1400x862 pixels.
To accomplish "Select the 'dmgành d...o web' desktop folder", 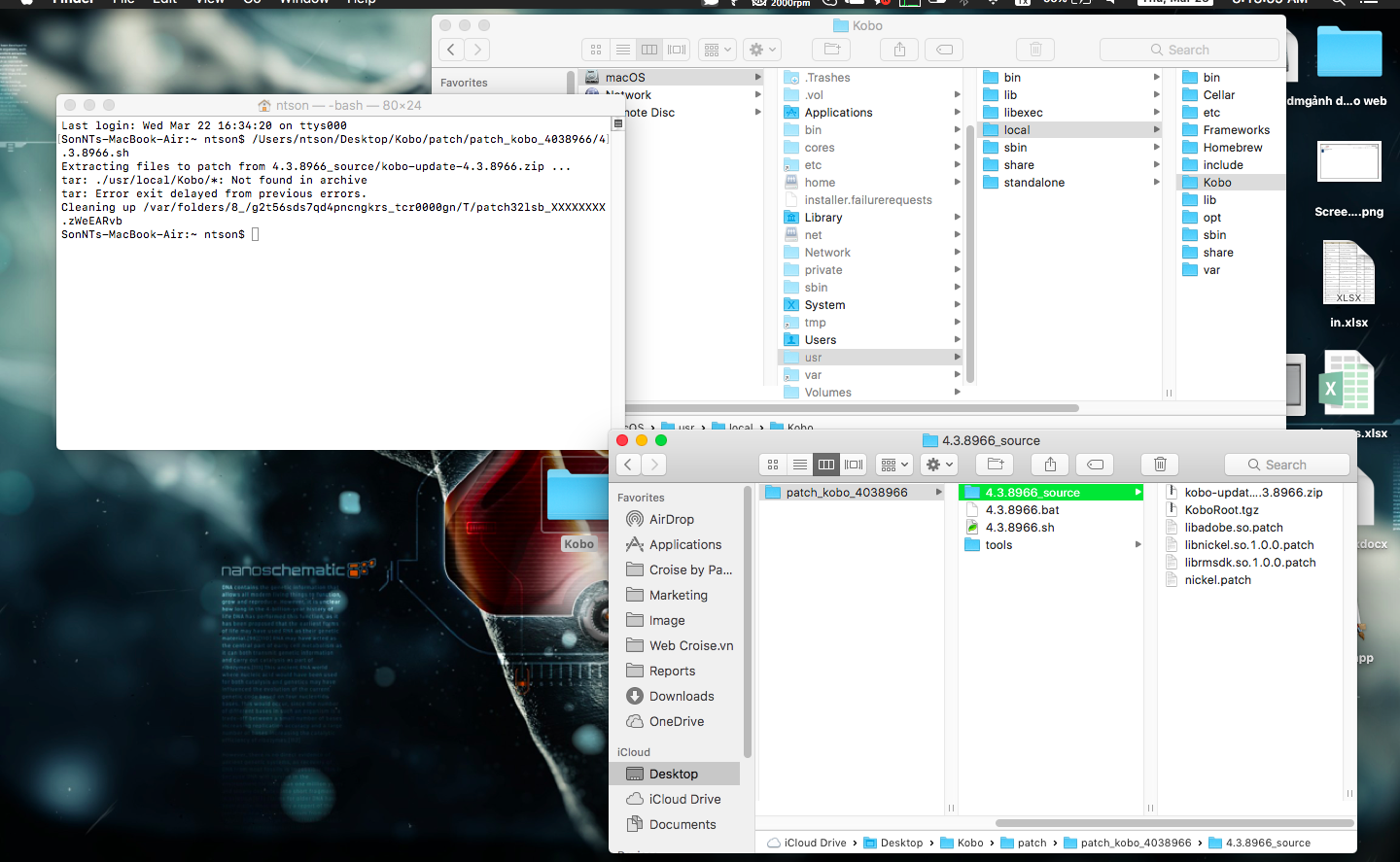I will click(x=1348, y=52).
